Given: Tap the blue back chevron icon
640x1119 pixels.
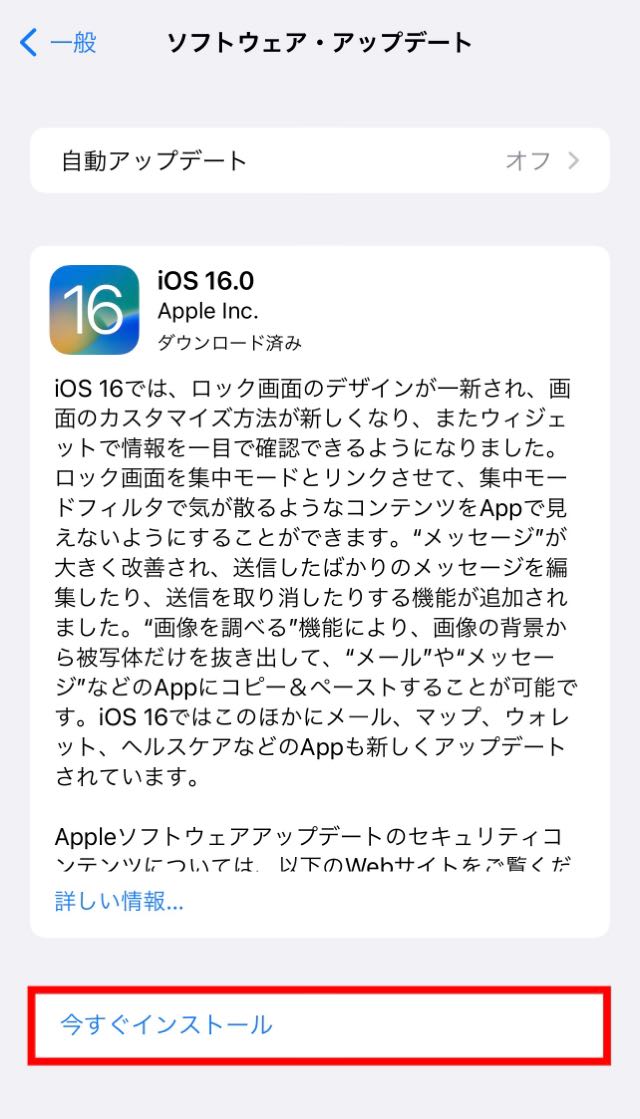Looking at the screenshot, I should point(29,43).
